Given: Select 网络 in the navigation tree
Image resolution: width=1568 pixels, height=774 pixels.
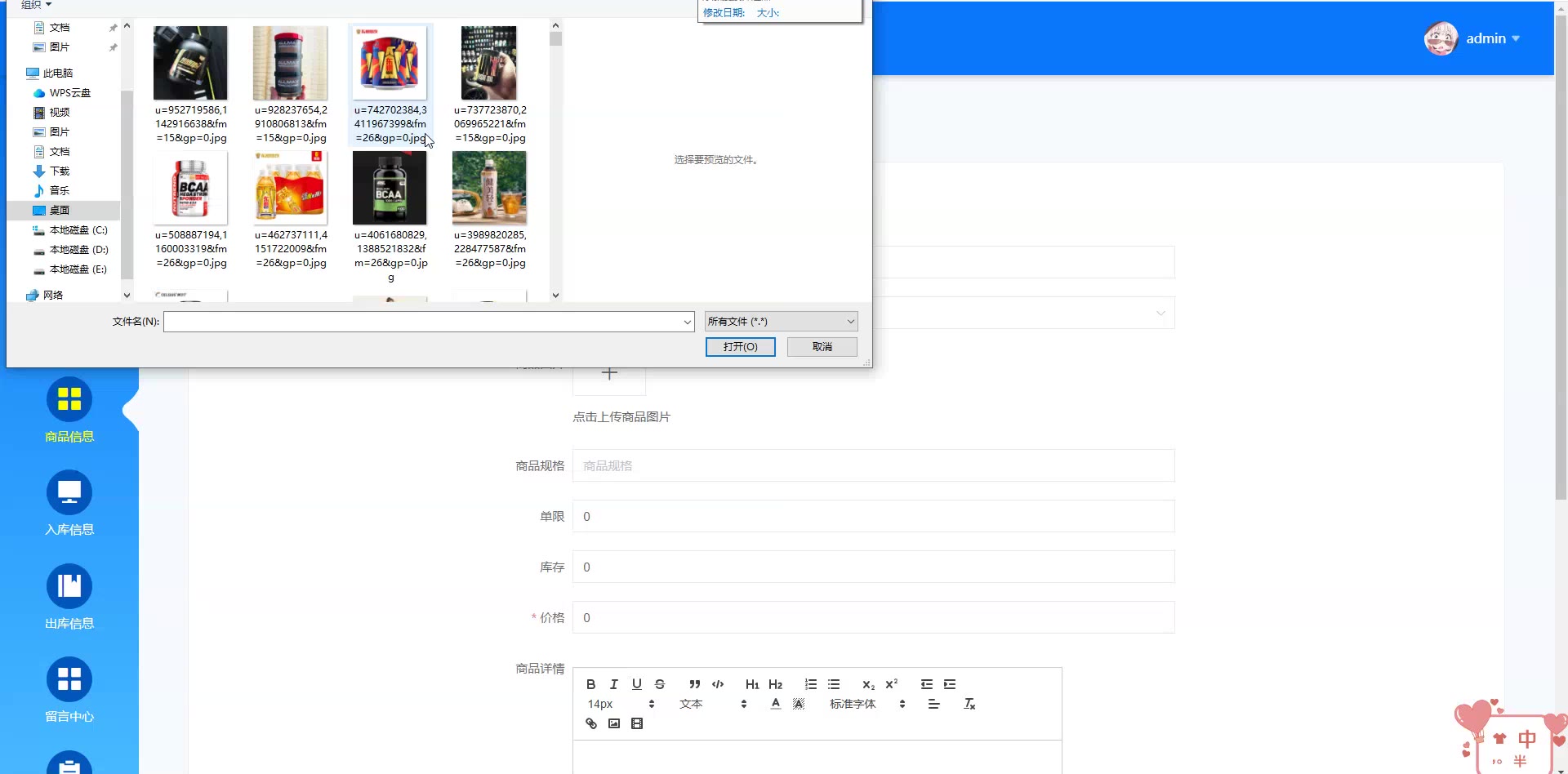Looking at the screenshot, I should point(45,296).
